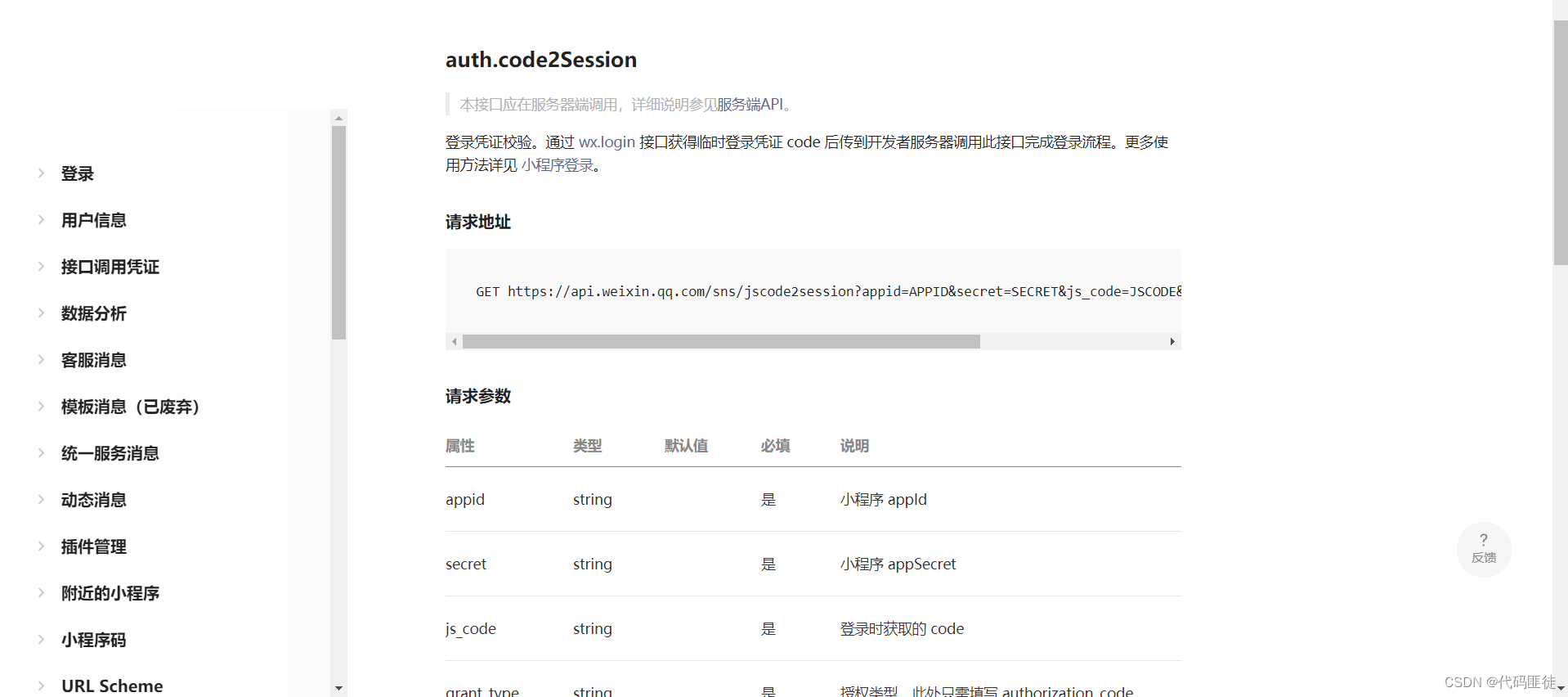This screenshot has height=697, width=1568.
Task: Expand the 小程序码 section chevron
Action: click(41, 639)
